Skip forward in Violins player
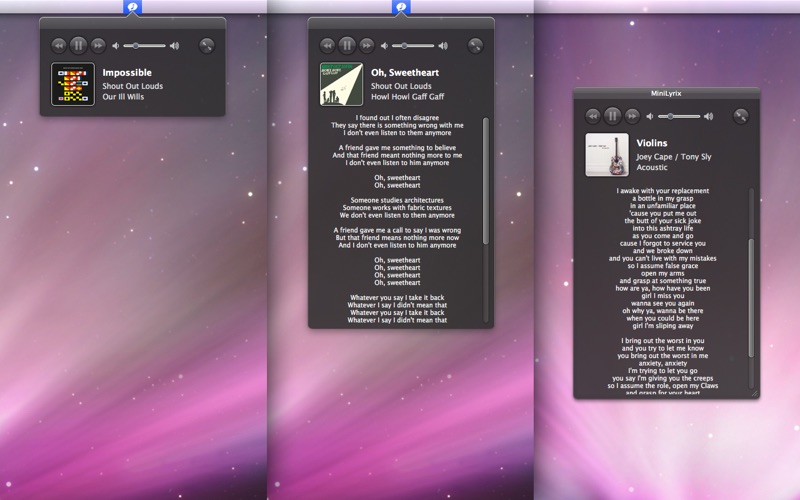 tap(632, 116)
